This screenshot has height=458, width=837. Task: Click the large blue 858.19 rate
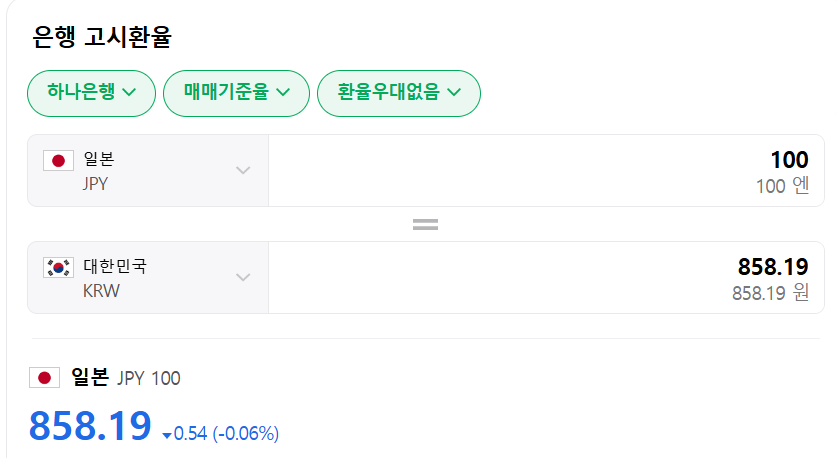(90, 426)
